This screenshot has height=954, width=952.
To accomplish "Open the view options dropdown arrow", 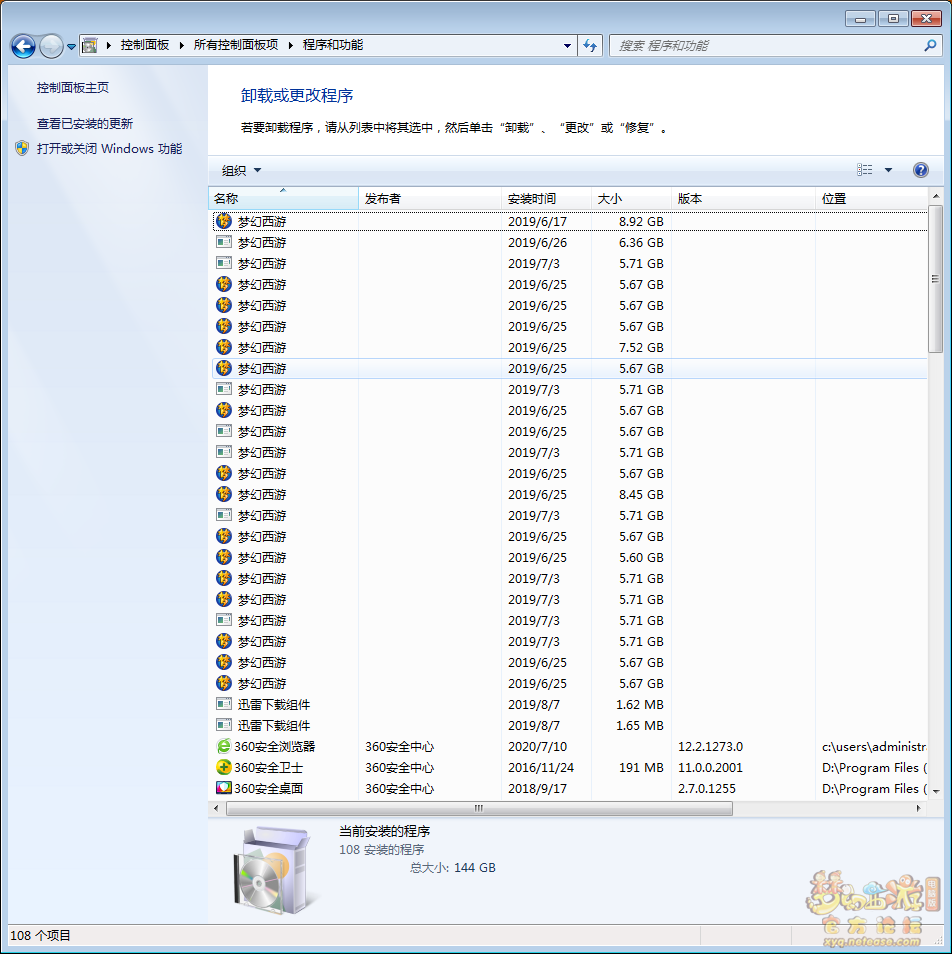I will [888, 170].
